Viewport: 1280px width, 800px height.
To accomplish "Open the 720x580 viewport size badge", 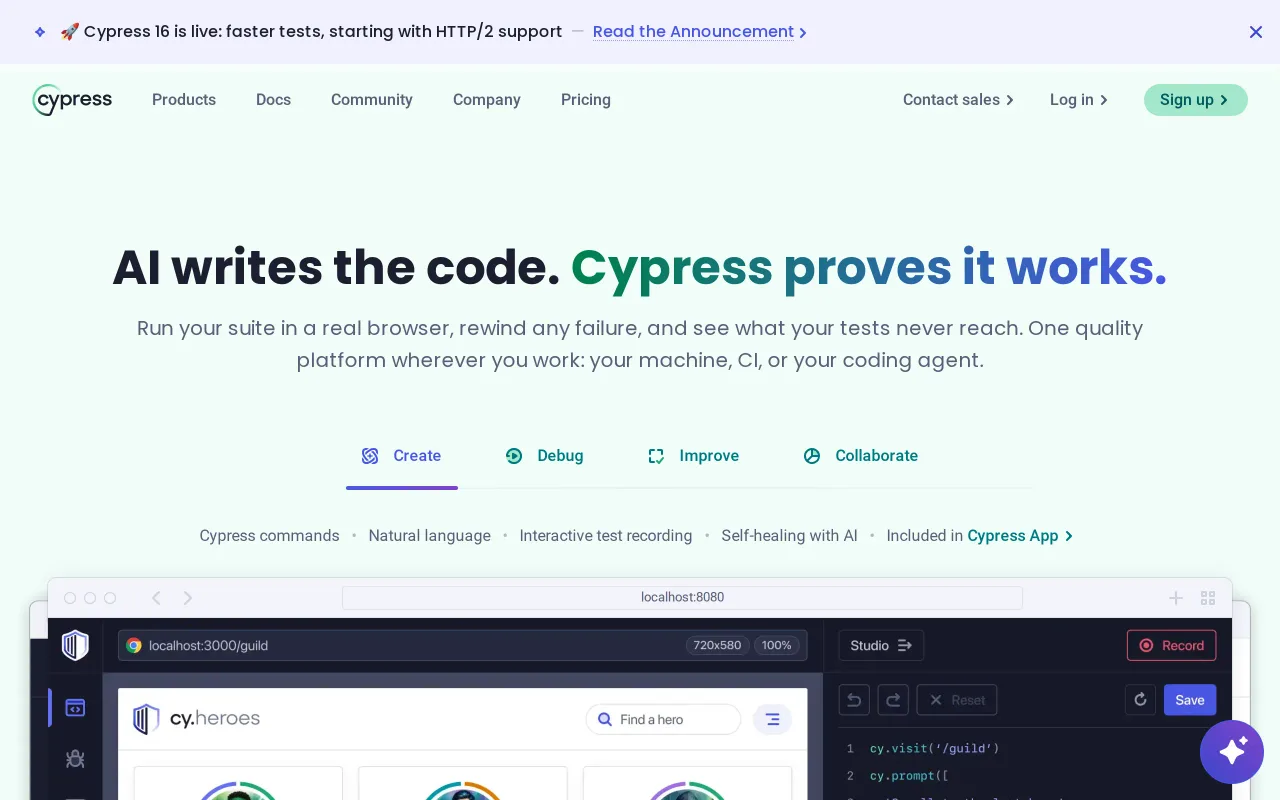I will click(718, 646).
